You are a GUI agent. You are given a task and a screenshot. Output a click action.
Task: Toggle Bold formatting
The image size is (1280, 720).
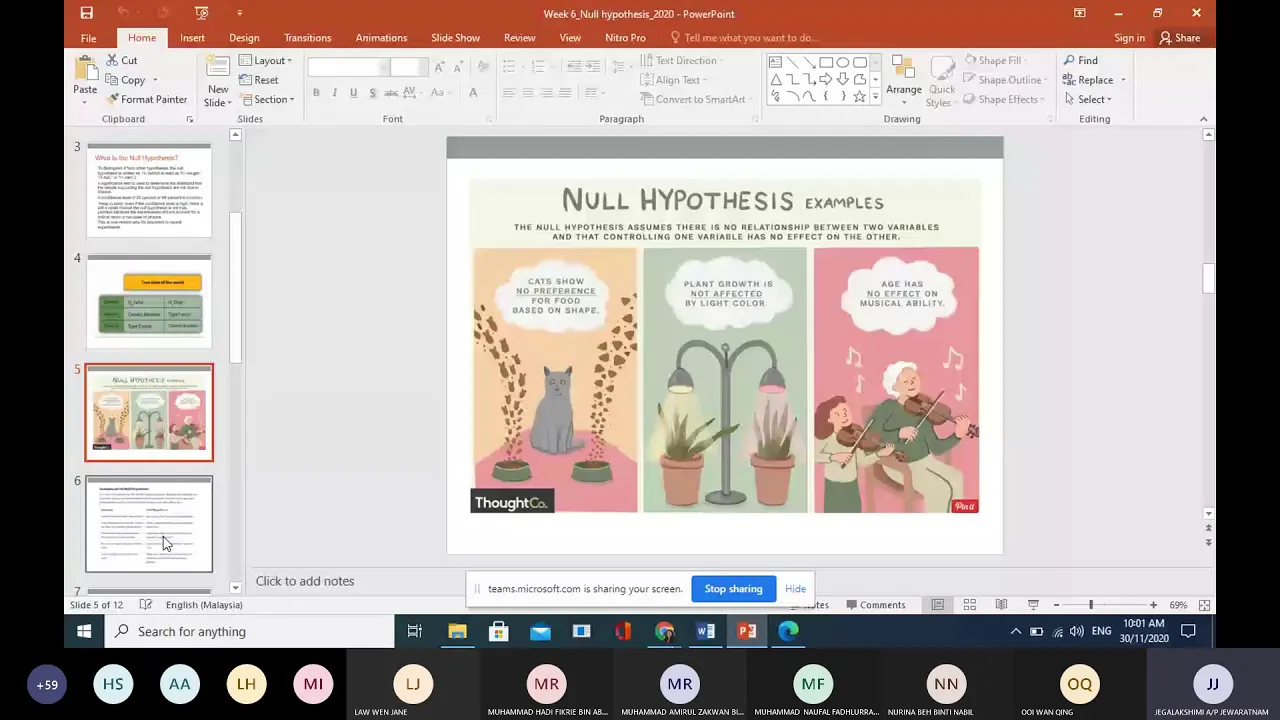pos(316,93)
